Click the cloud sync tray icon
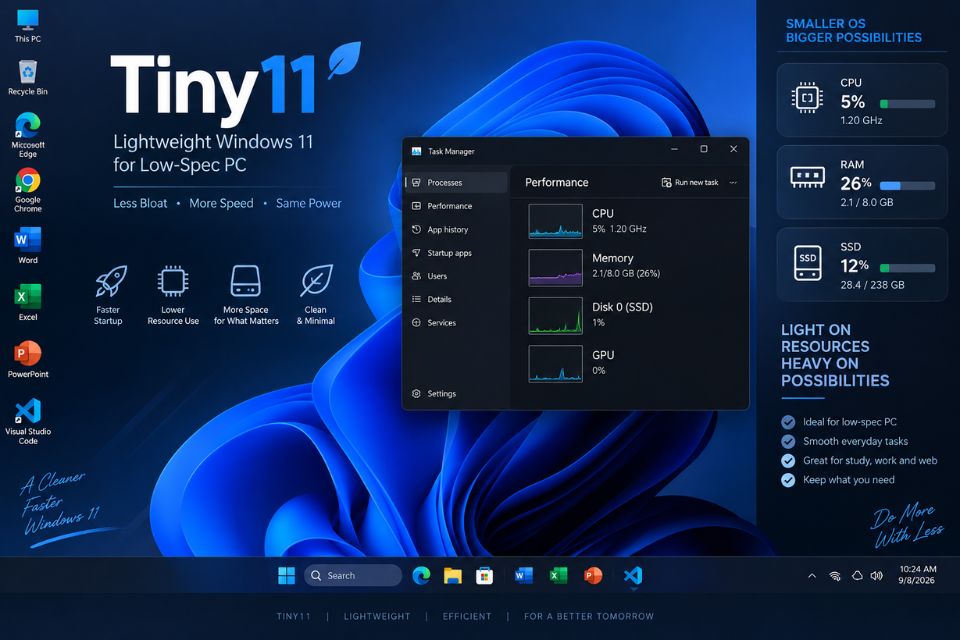 click(857, 576)
